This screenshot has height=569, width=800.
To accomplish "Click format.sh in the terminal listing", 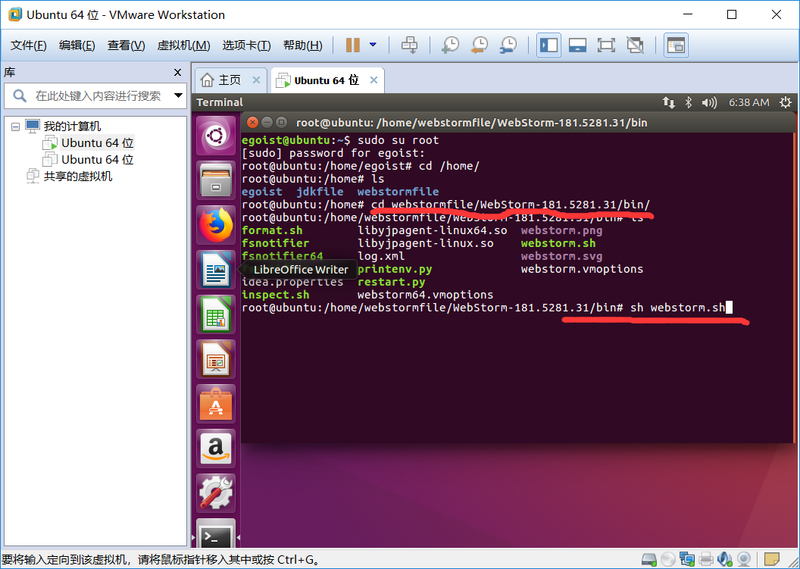I will pos(272,231).
